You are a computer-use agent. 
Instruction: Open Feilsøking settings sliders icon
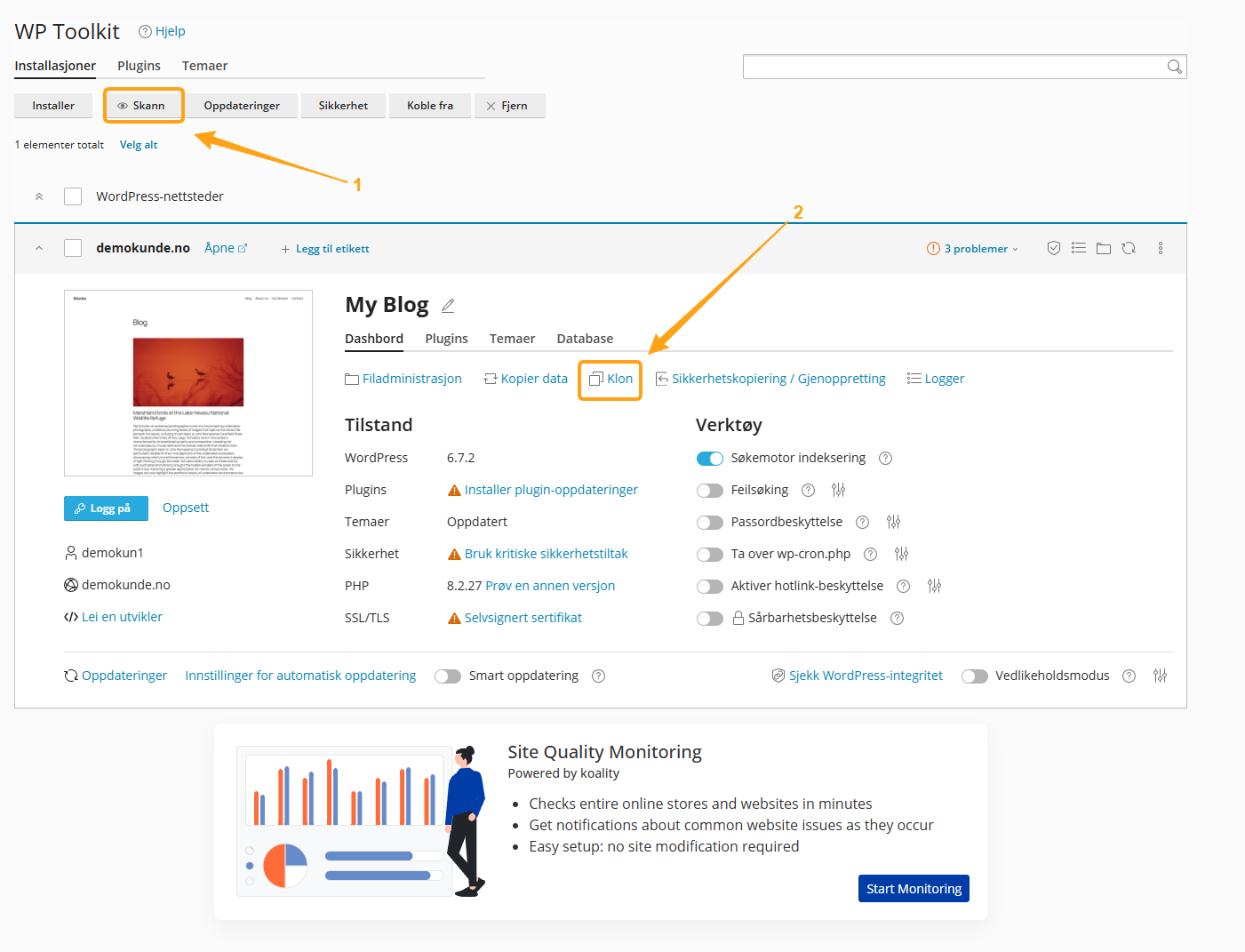pos(838,490)
